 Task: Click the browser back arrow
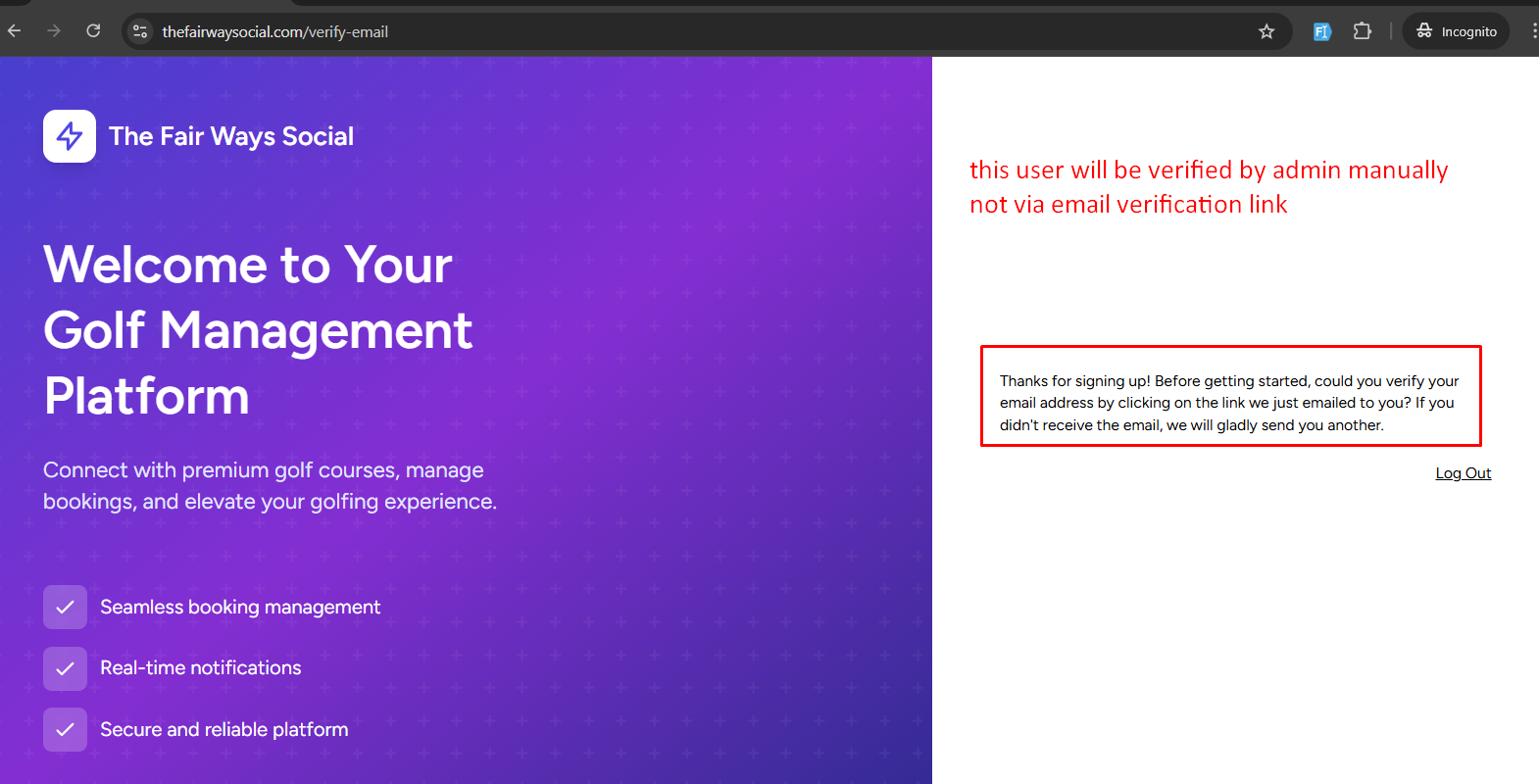click(14, 31)
